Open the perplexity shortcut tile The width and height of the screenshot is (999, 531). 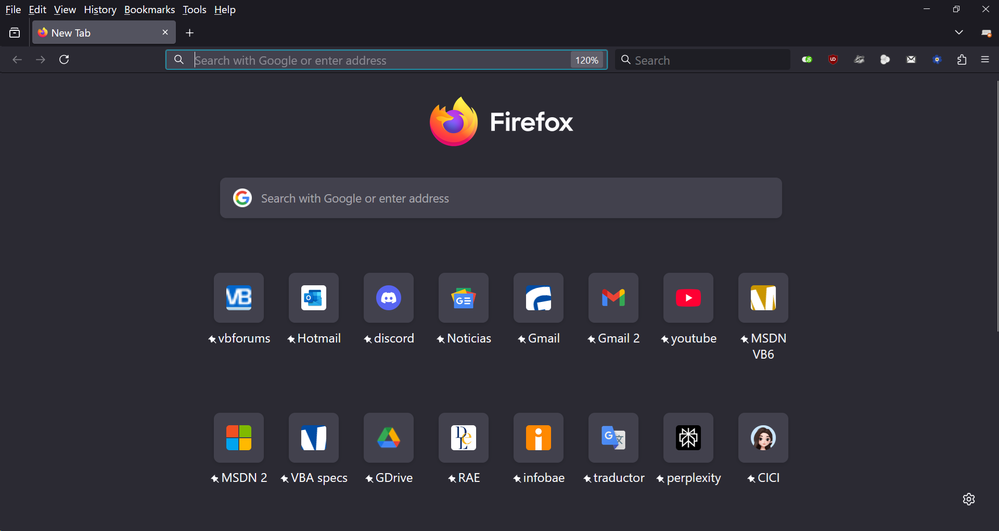(x=688, y=438)
